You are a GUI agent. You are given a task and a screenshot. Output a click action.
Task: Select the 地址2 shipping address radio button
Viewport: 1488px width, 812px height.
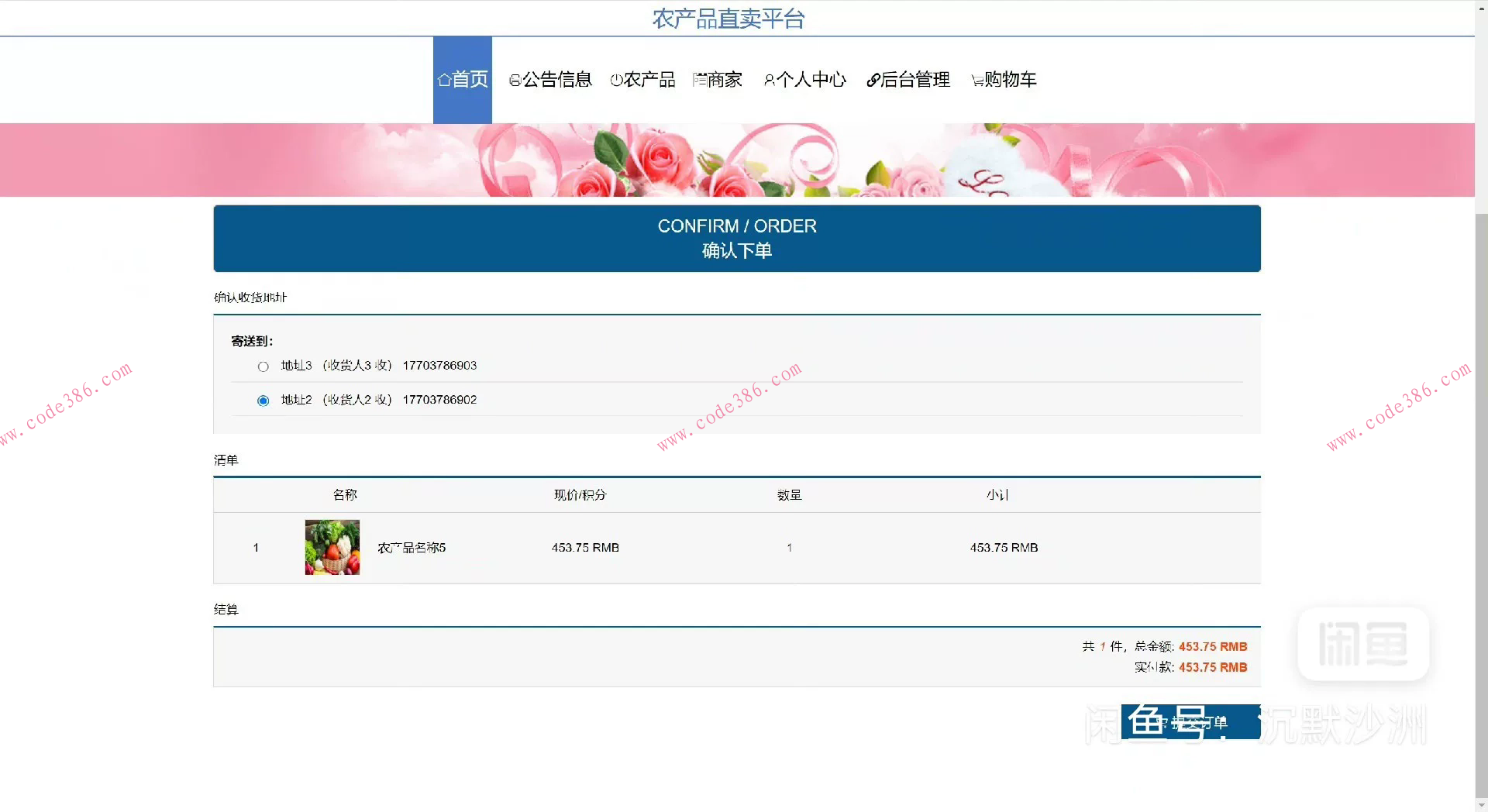pyautogui.click(x=263, y=400)
